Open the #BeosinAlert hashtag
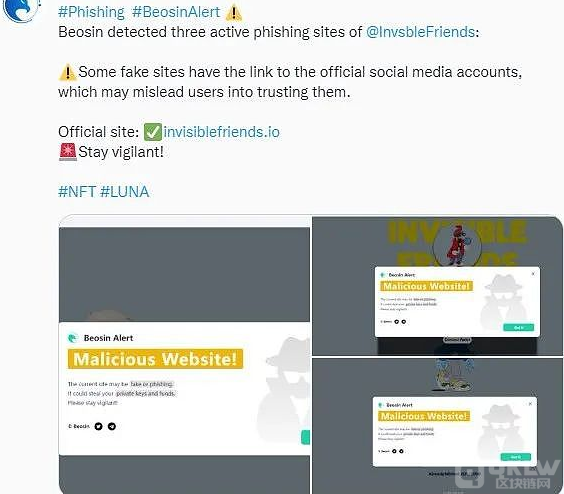The height and width of the screenshot is (494, 564). (176, 12)
